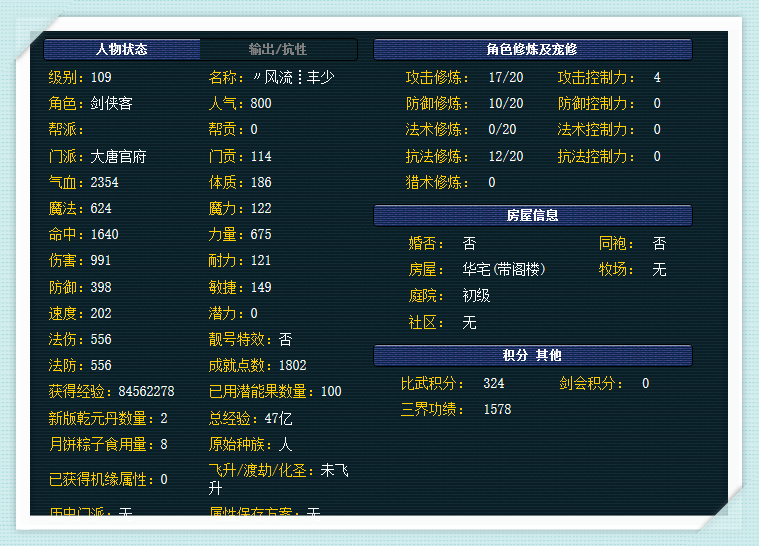Screen dimensions: 759x546
Task: Click the 同袍 value 否
Action: click(x=659, y=243)
